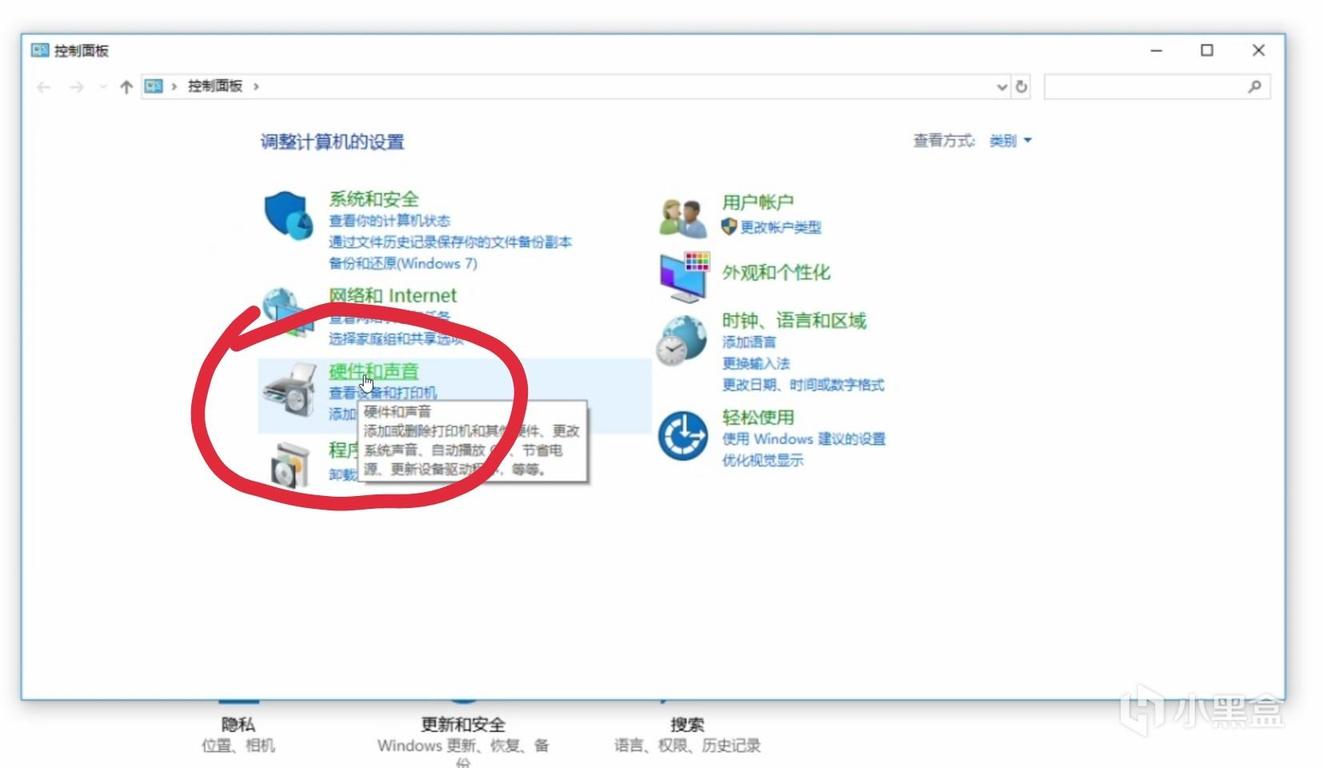Click the 更改帐户类型 link
The height and width of the screenshot is (768, 1323).
(x=780, y=227)
